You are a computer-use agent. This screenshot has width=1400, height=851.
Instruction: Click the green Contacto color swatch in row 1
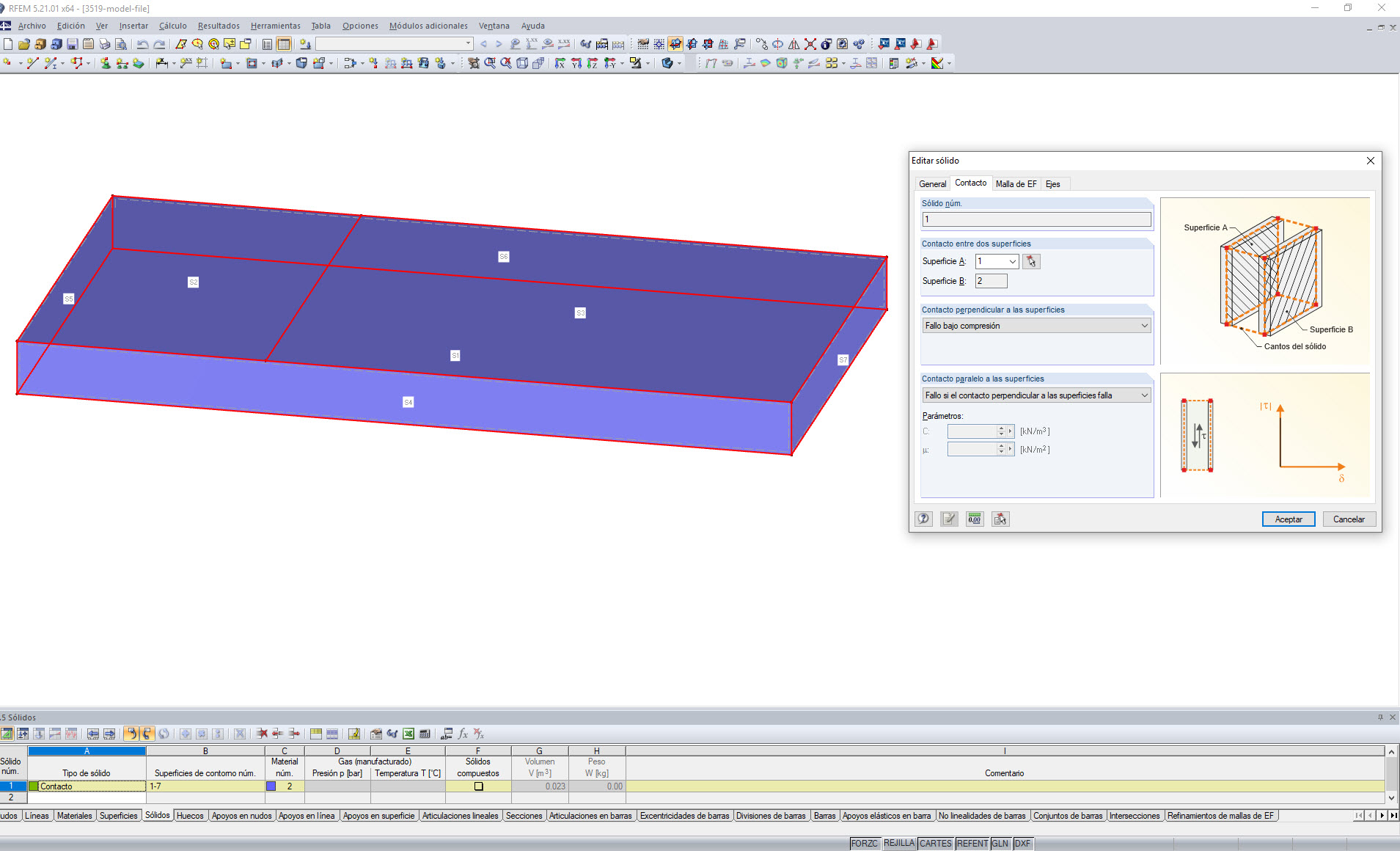[33, 786]
